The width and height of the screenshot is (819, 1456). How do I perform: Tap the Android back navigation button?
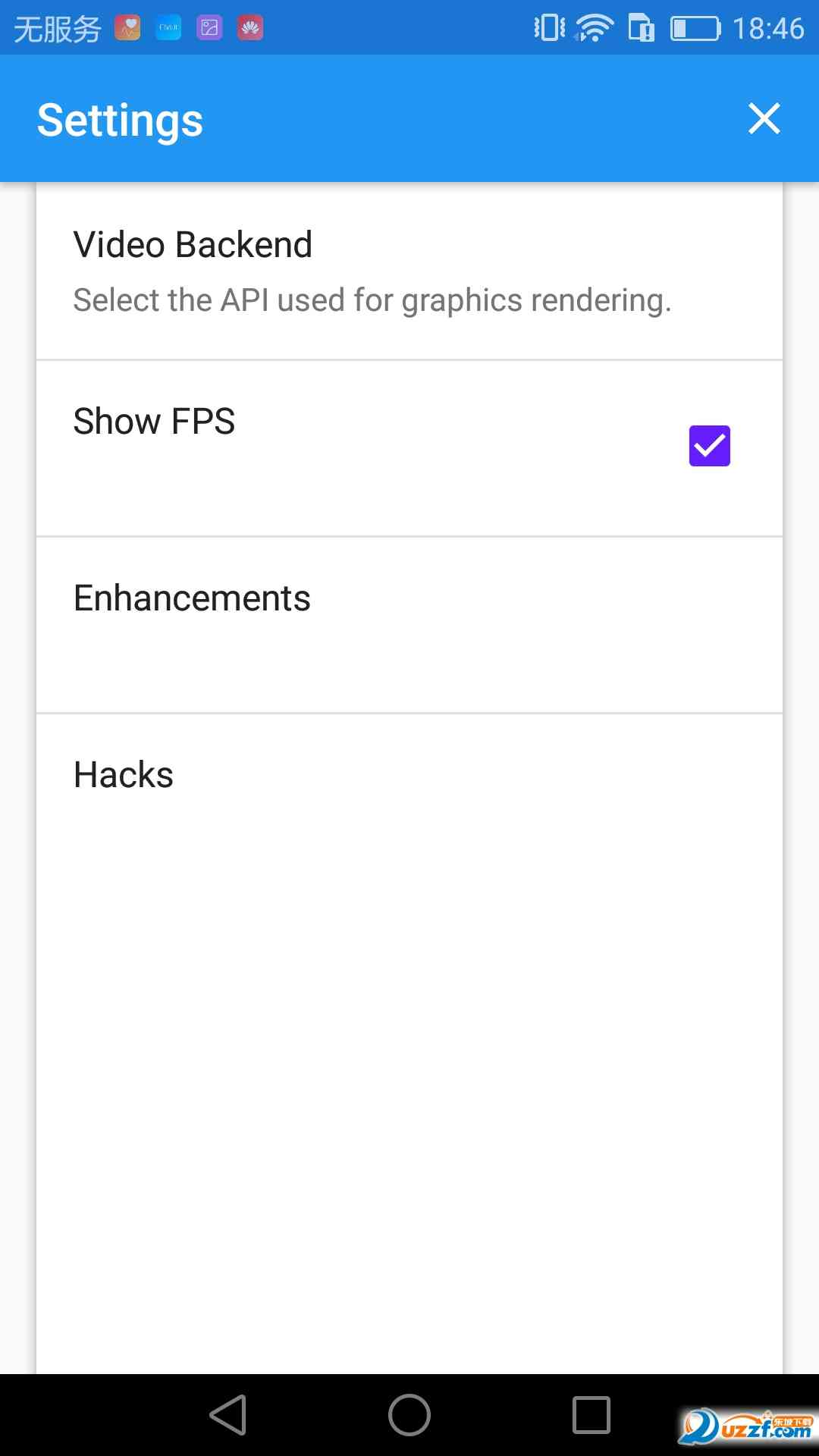coord(227,1415)
